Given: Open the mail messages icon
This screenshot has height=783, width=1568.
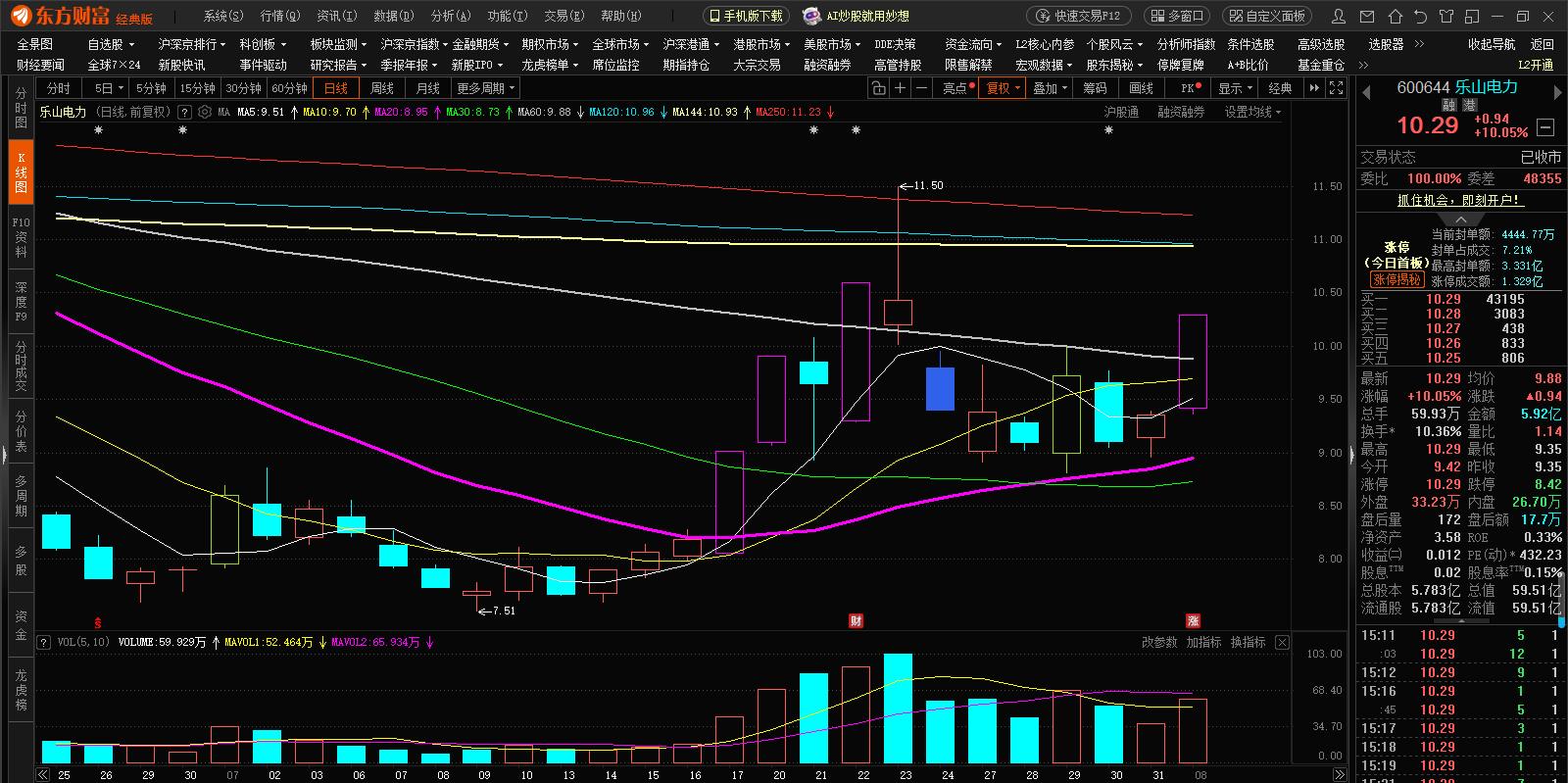Looking at the screenshot, I should pos(1367,17).
